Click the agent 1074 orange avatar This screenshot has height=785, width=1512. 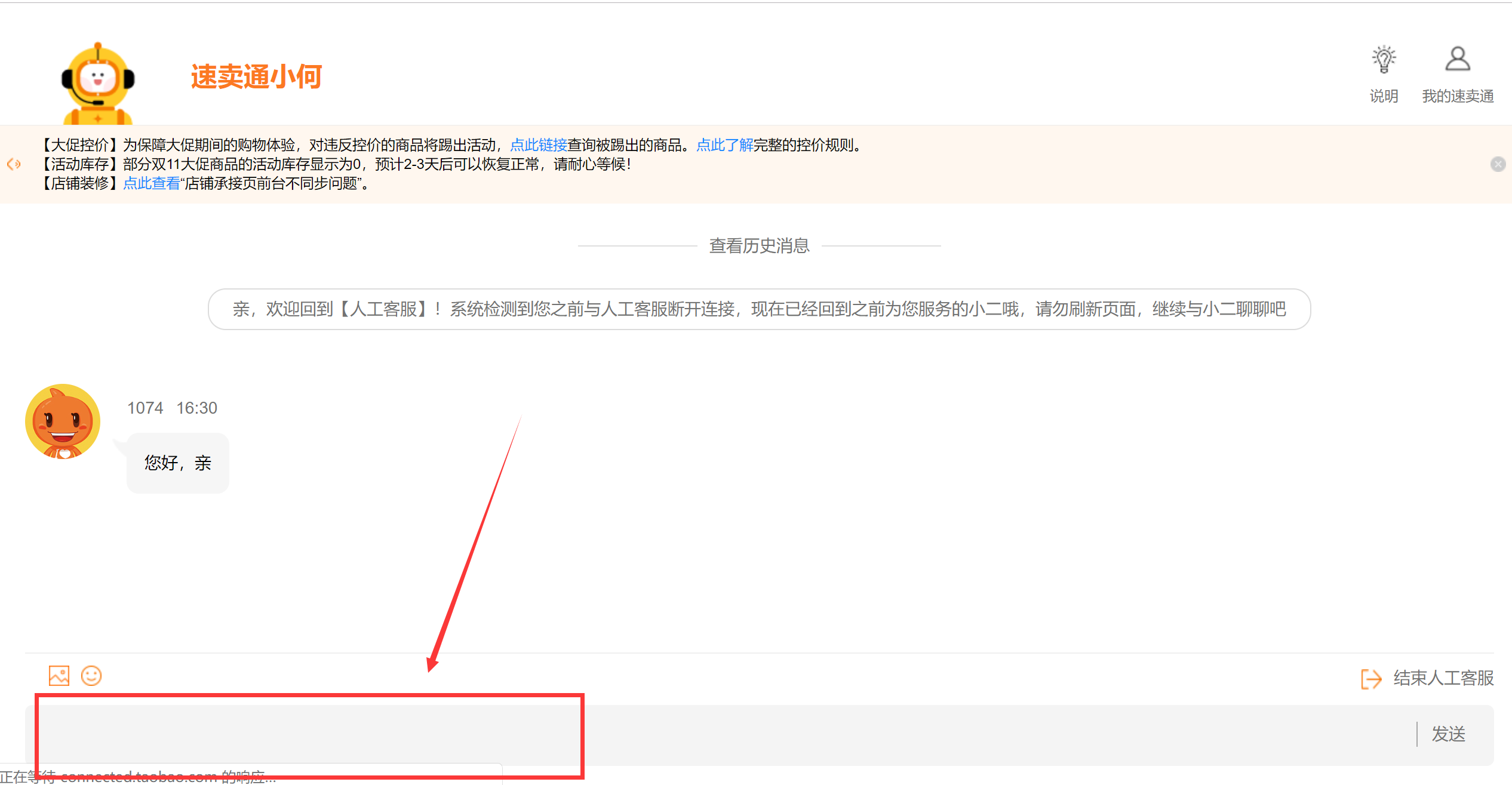63,421
